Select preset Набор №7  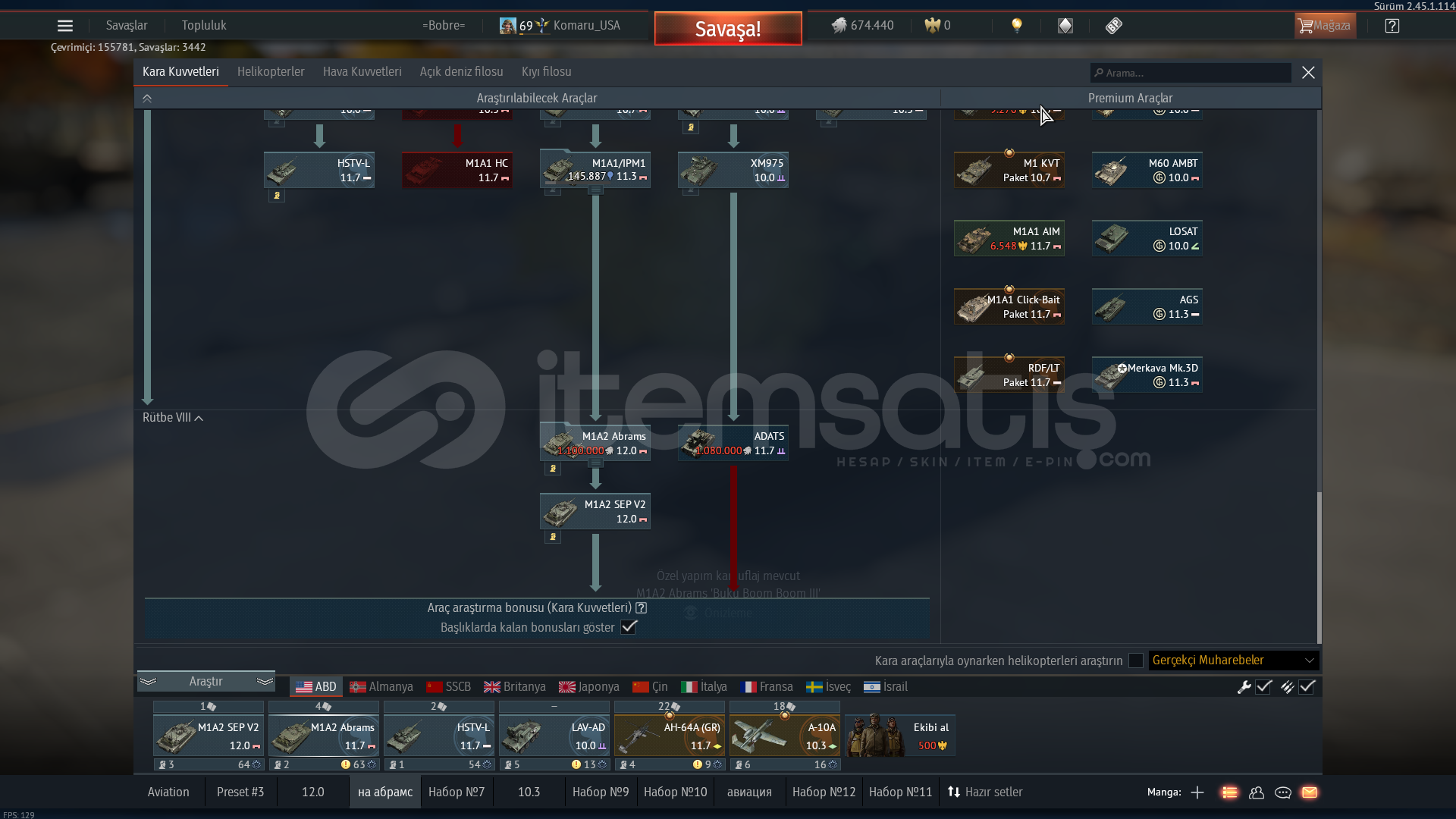(457, 792)
